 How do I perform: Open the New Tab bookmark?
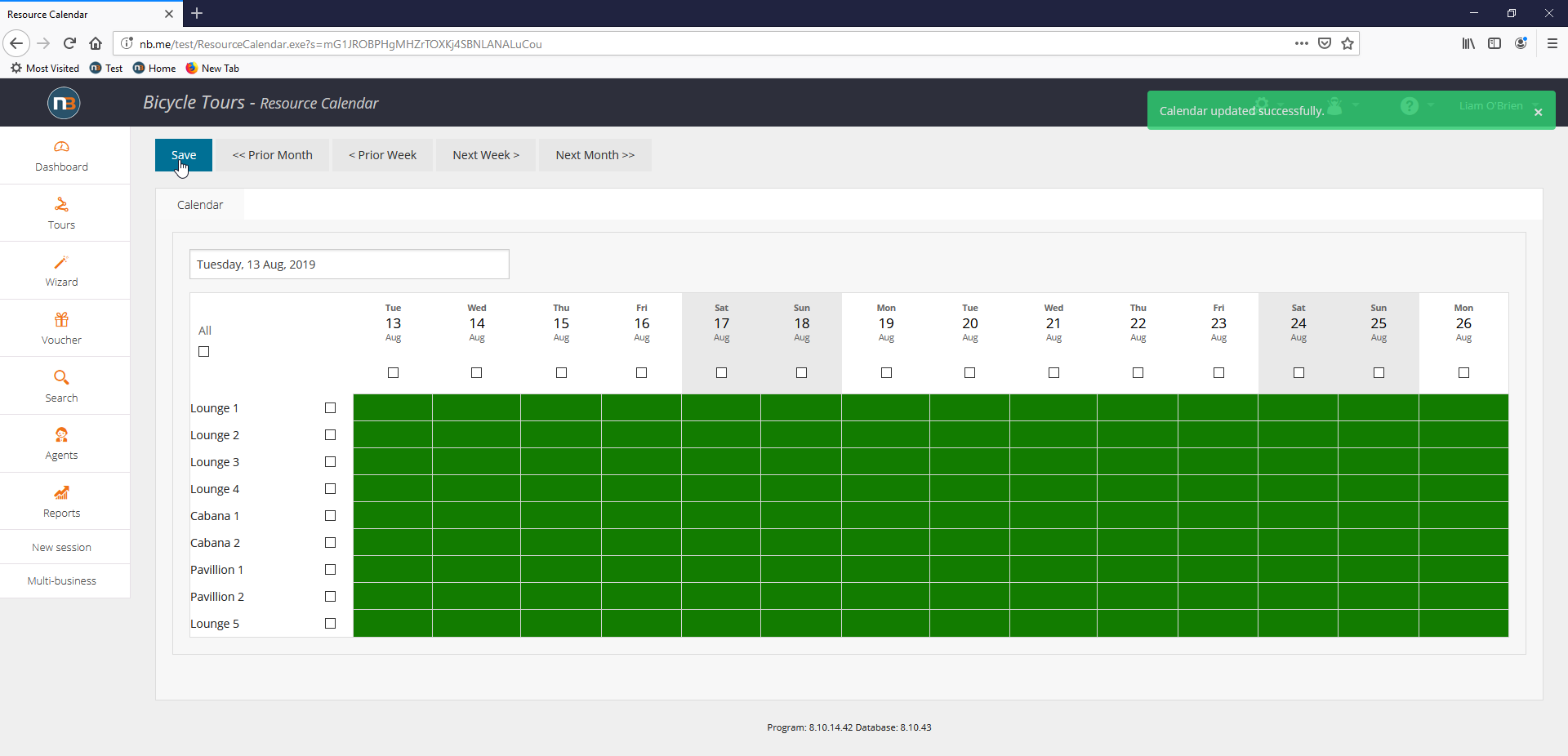[212, 69]
